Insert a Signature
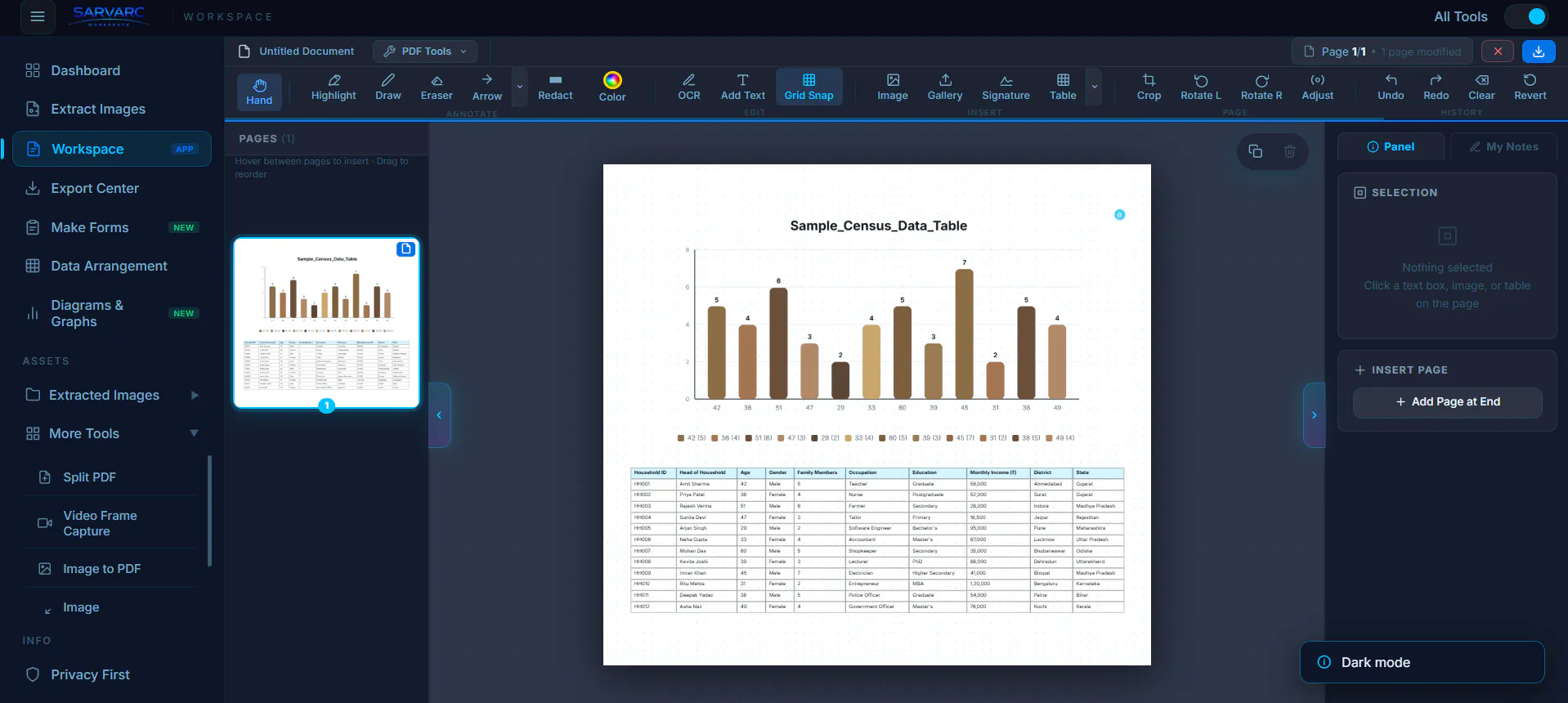 [x=1006, y=87]
